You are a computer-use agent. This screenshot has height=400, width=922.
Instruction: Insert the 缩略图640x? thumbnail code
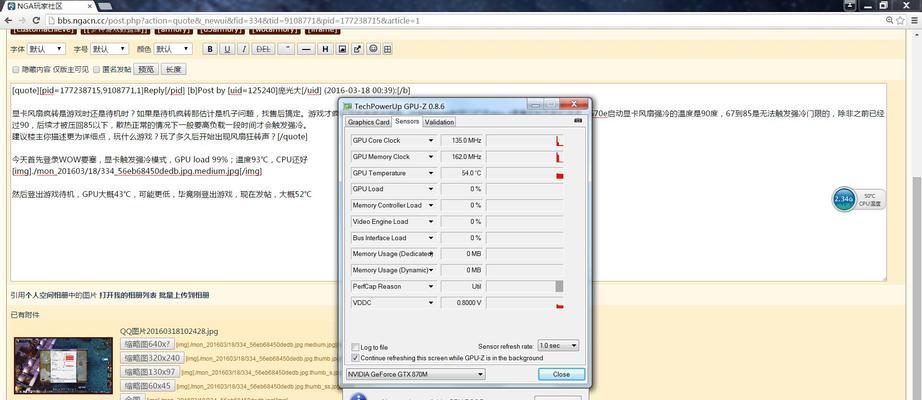146,344
